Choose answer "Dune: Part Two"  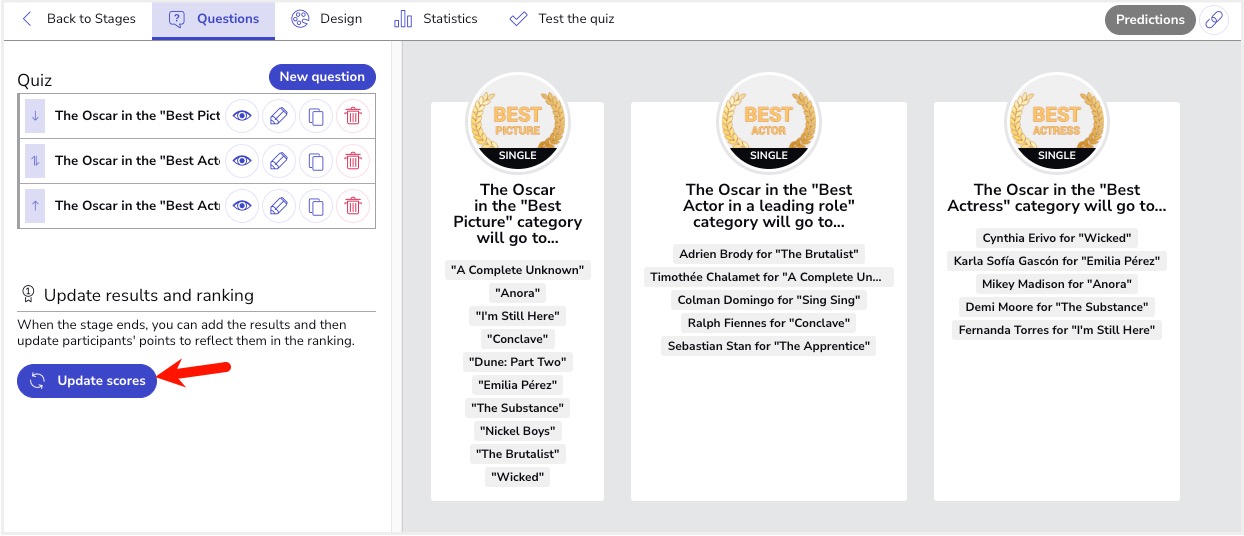(517, 362)
